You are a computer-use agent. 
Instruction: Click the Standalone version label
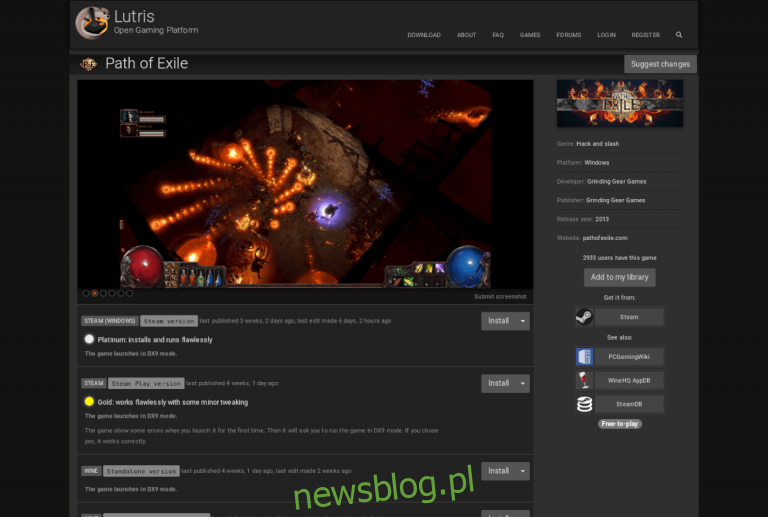pyautogui.click(x=141, y=471)
